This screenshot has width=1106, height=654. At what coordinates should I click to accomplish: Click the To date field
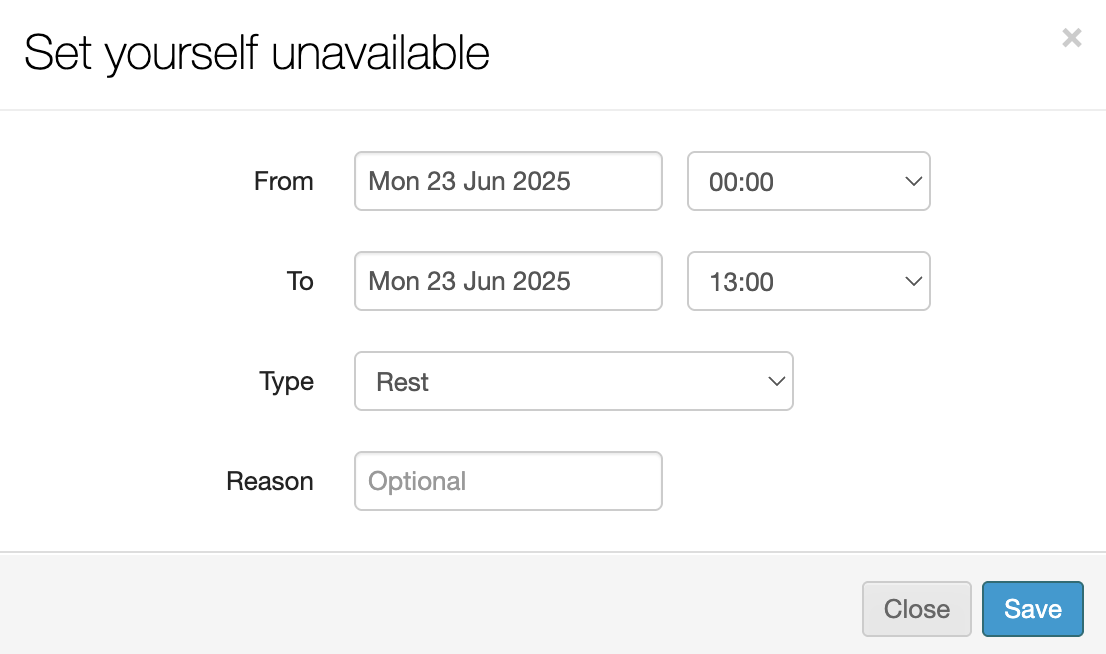tap(508, 281)
